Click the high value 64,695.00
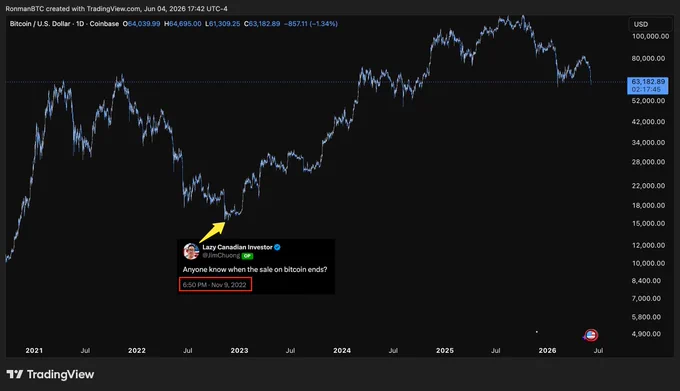 click(x=185, y=24)
